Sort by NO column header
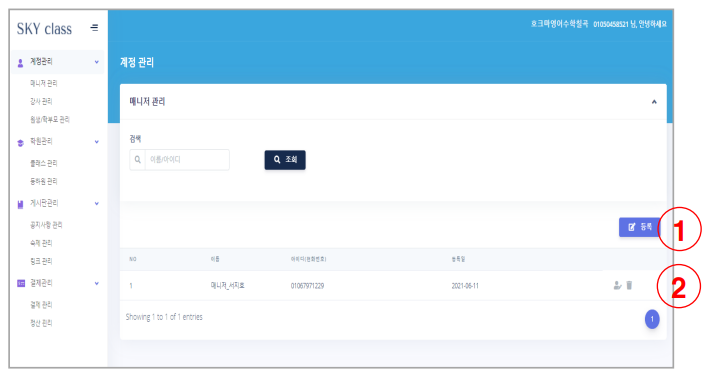The image size is (704, 375). click(x=133, y=259)
